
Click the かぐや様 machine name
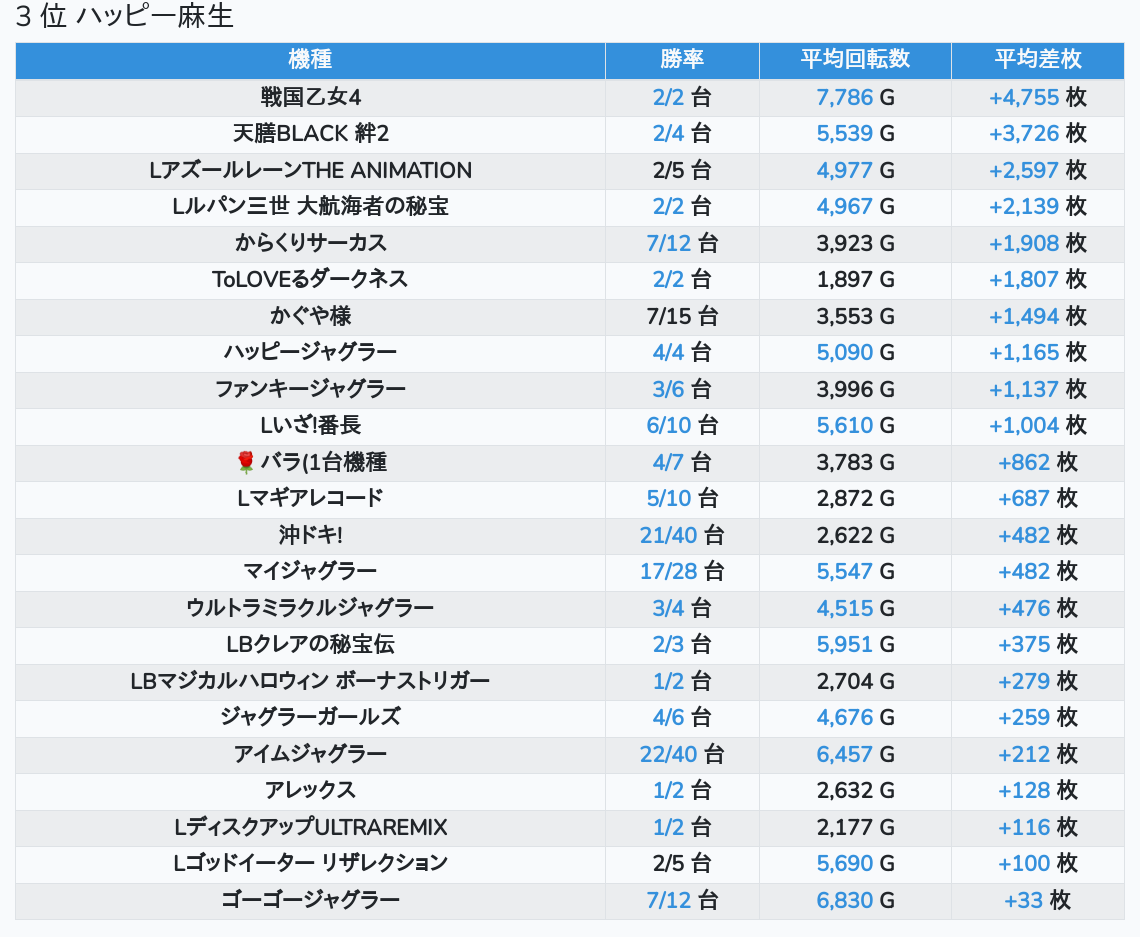pos(310,316)
